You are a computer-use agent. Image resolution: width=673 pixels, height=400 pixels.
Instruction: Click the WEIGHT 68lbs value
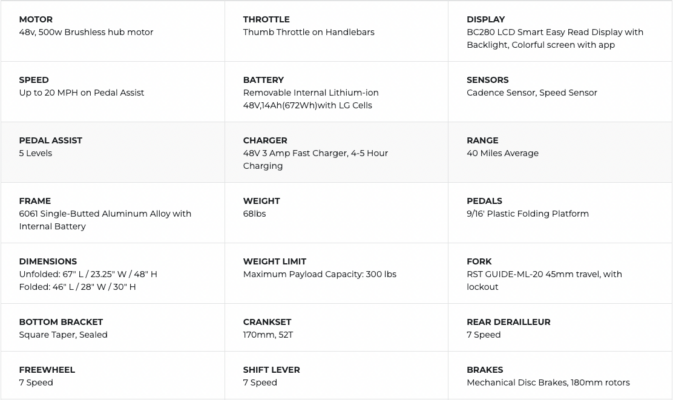254,214
